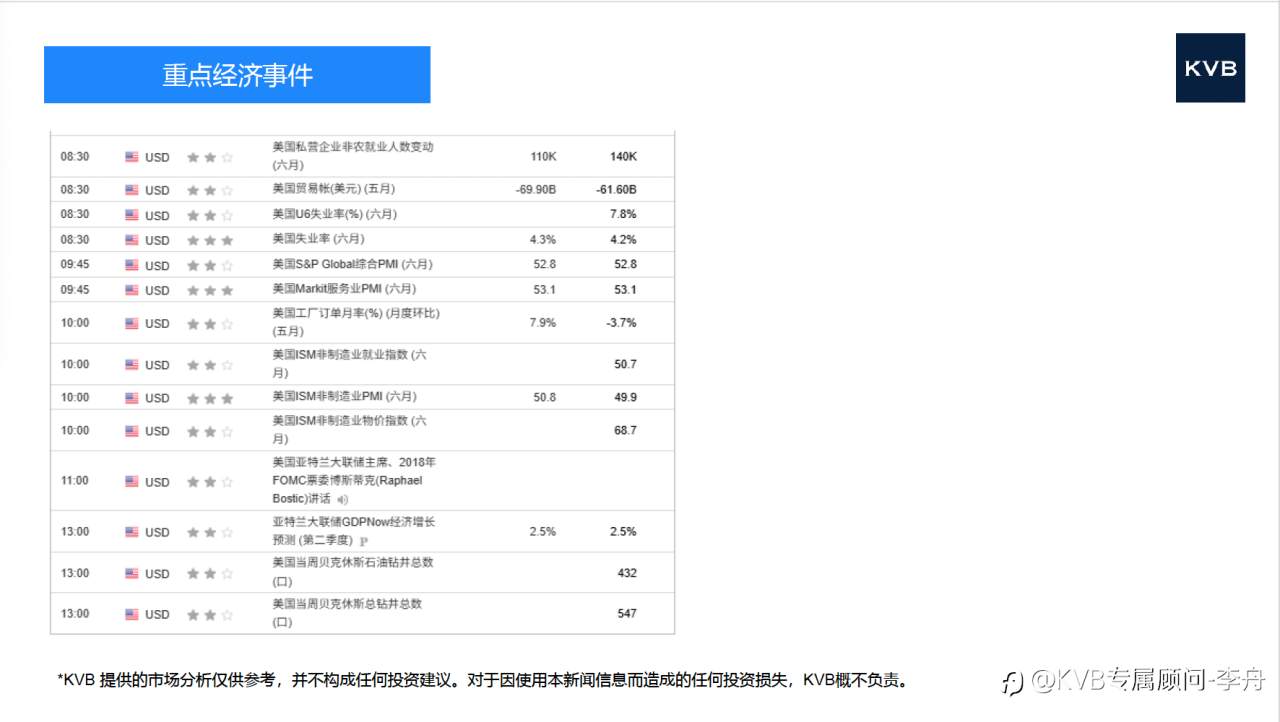Click the US flag in the 美国工厂订单月率 row
Viewport: 1280px width, 722px height.
pyautogui.click(x=132, y=323)
